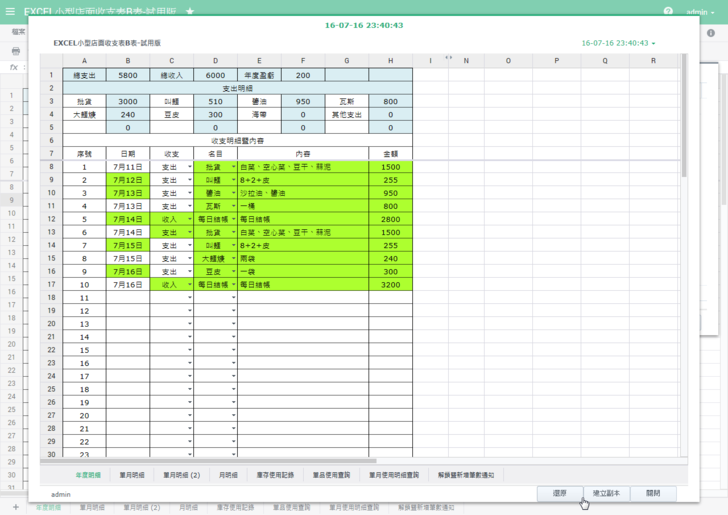Select column A header

click(84, 61)
